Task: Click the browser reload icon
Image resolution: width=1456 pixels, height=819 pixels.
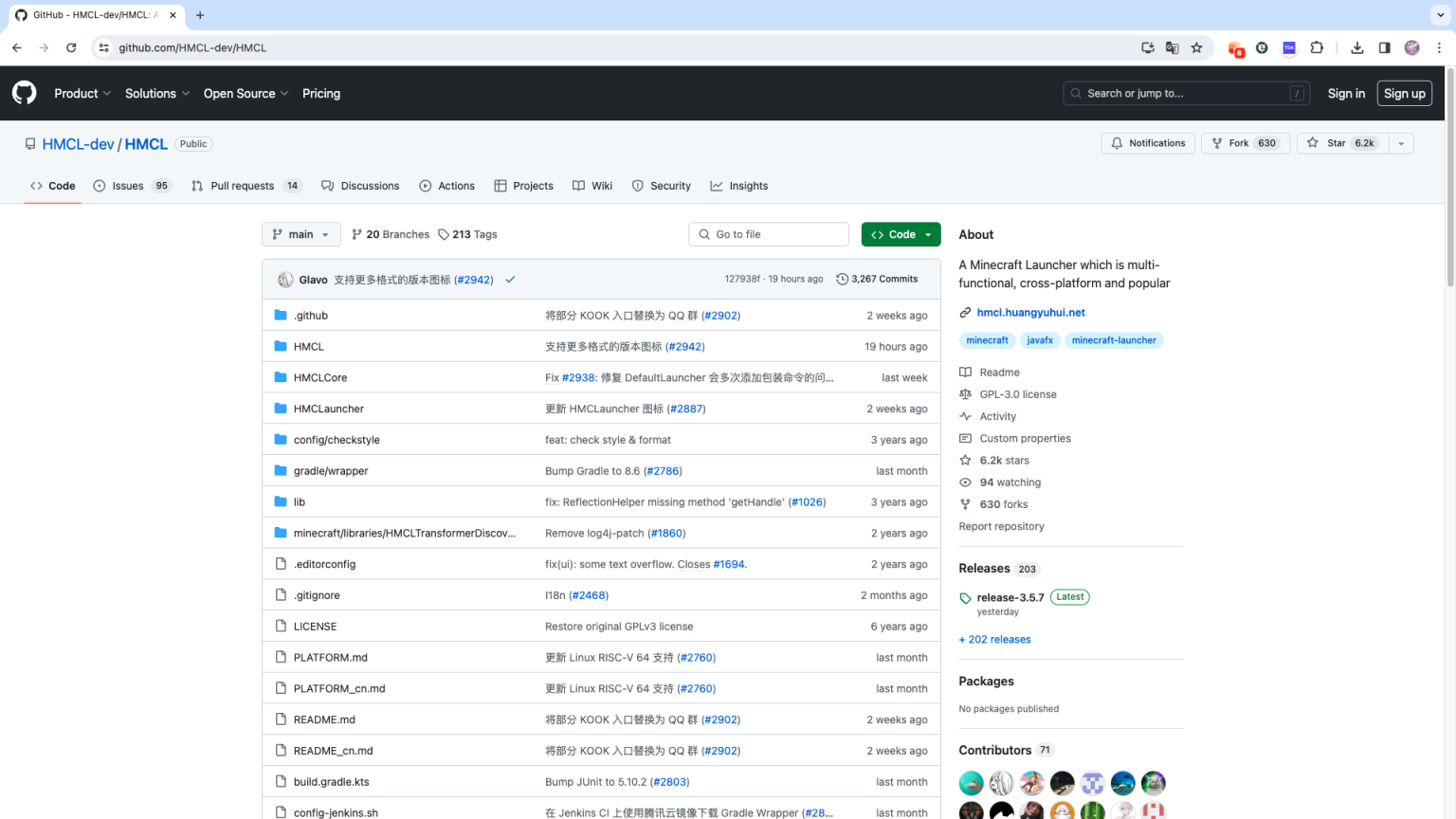Action: [x=71, y=47]
